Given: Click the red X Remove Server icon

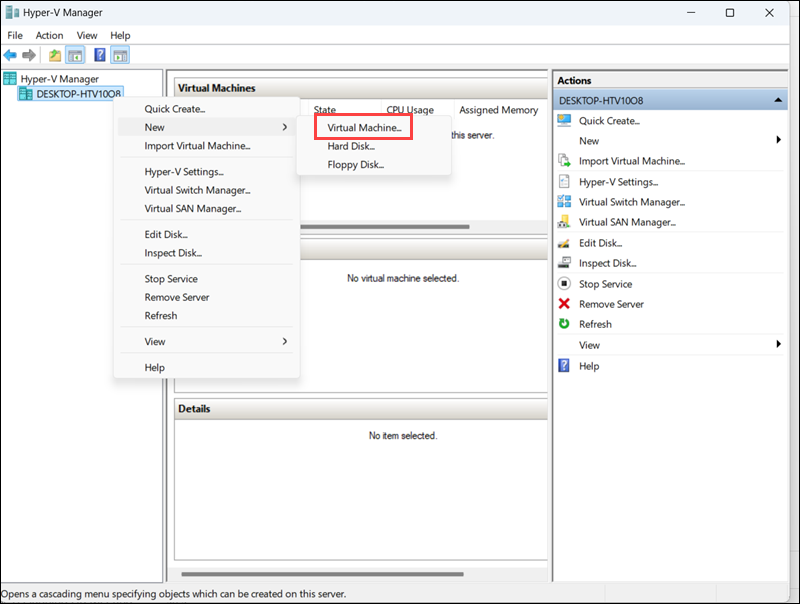Looking at the screenshot, I should (564, 304).
